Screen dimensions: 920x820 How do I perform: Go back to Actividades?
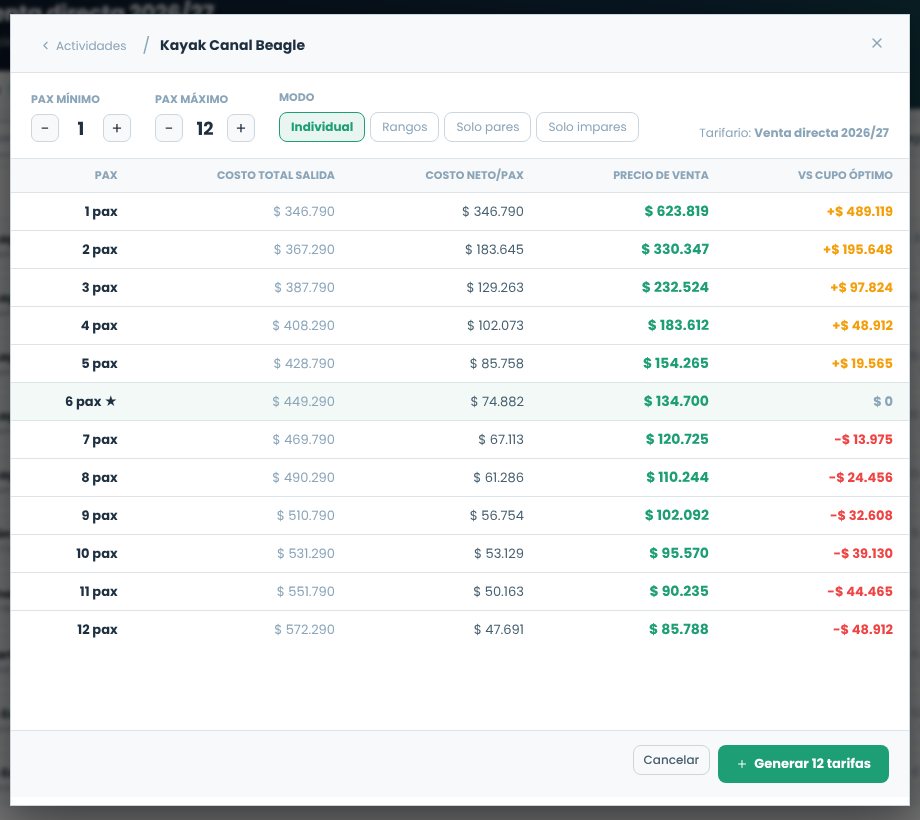tap(84, 46)
